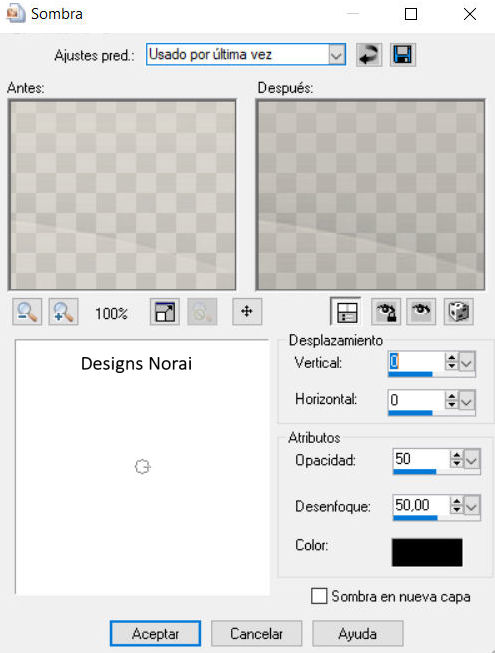This screenshot has width=495, height=653.
Task: Click the preview on image eye icon
Action: [x=421, y=312]
